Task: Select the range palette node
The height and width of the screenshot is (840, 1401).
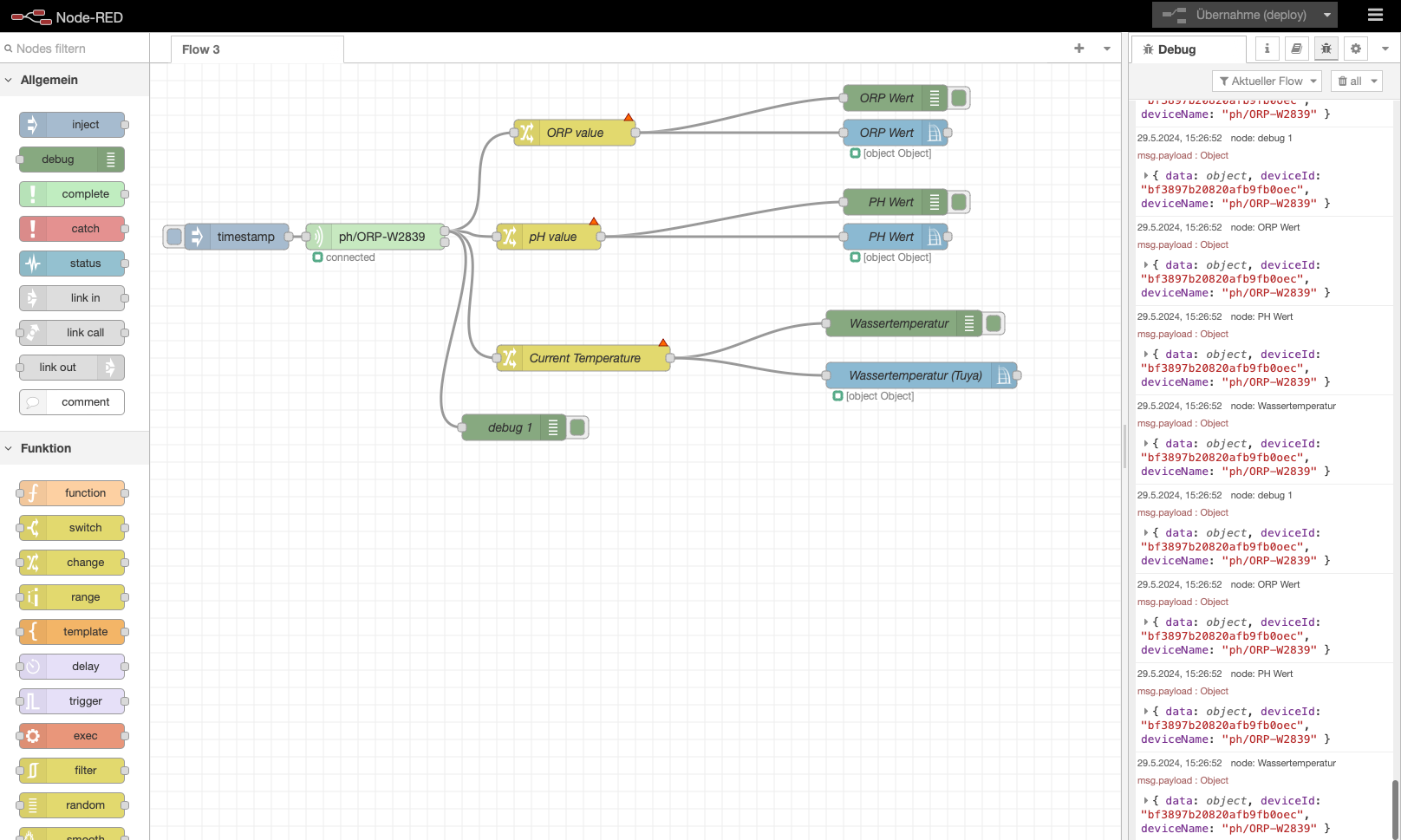Action: click(72, 597)
